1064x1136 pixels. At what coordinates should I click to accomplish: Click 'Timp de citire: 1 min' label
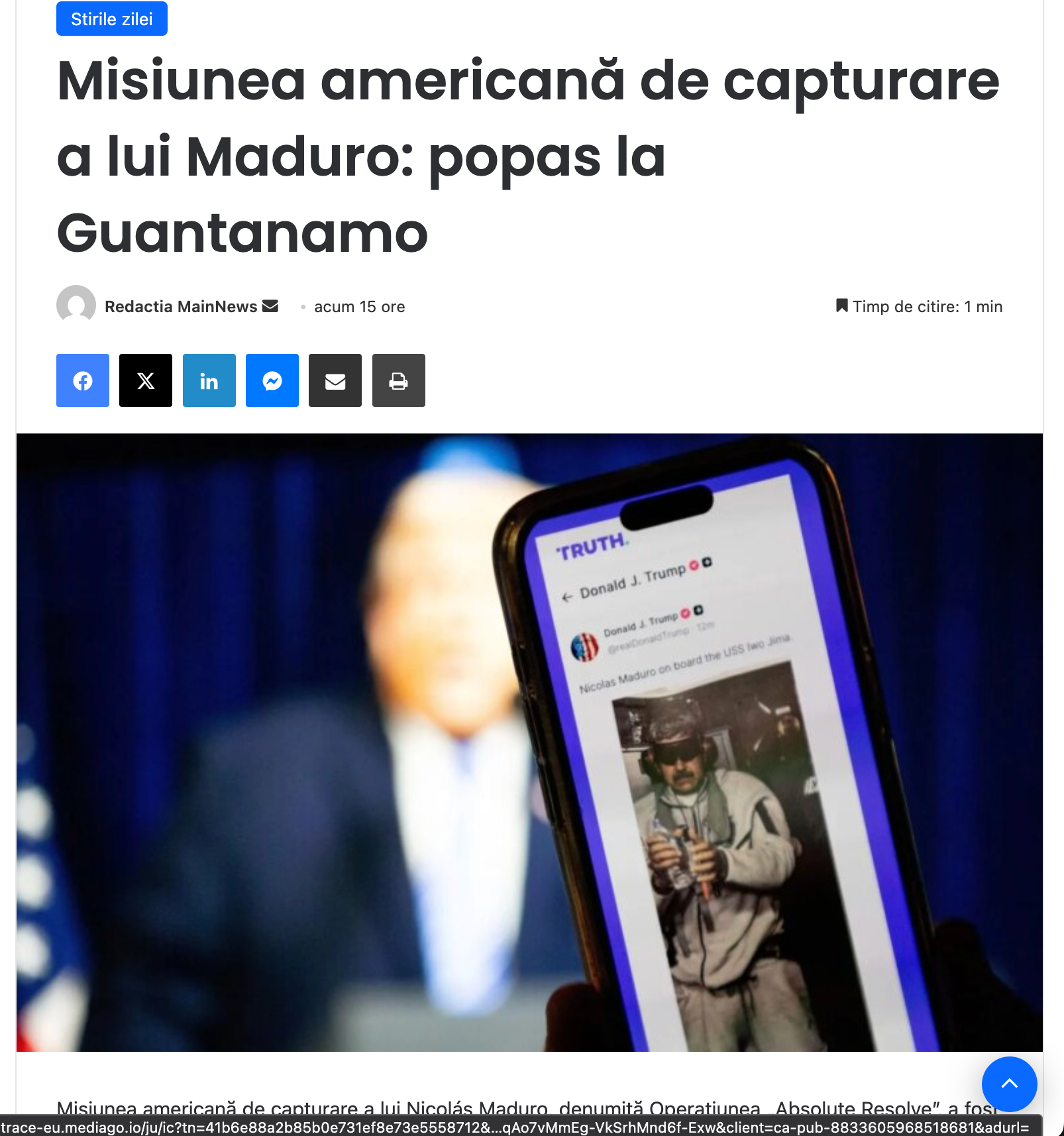tap(928, 307)
